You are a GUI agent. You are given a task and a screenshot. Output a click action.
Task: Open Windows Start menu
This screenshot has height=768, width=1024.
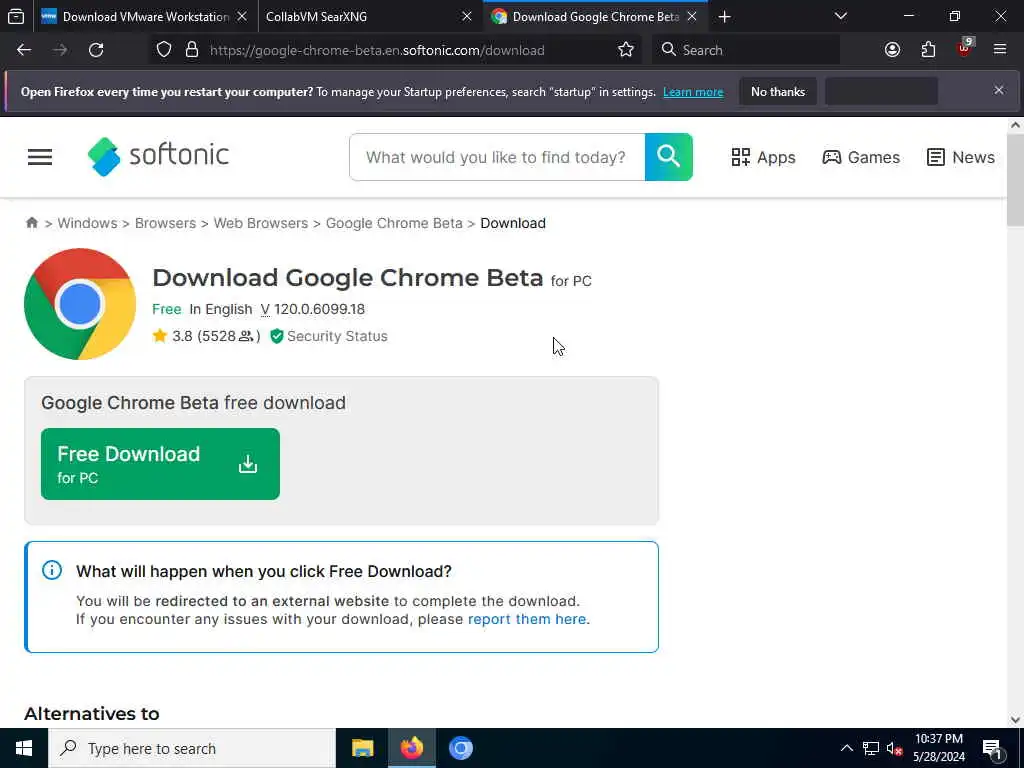[24, 748]
